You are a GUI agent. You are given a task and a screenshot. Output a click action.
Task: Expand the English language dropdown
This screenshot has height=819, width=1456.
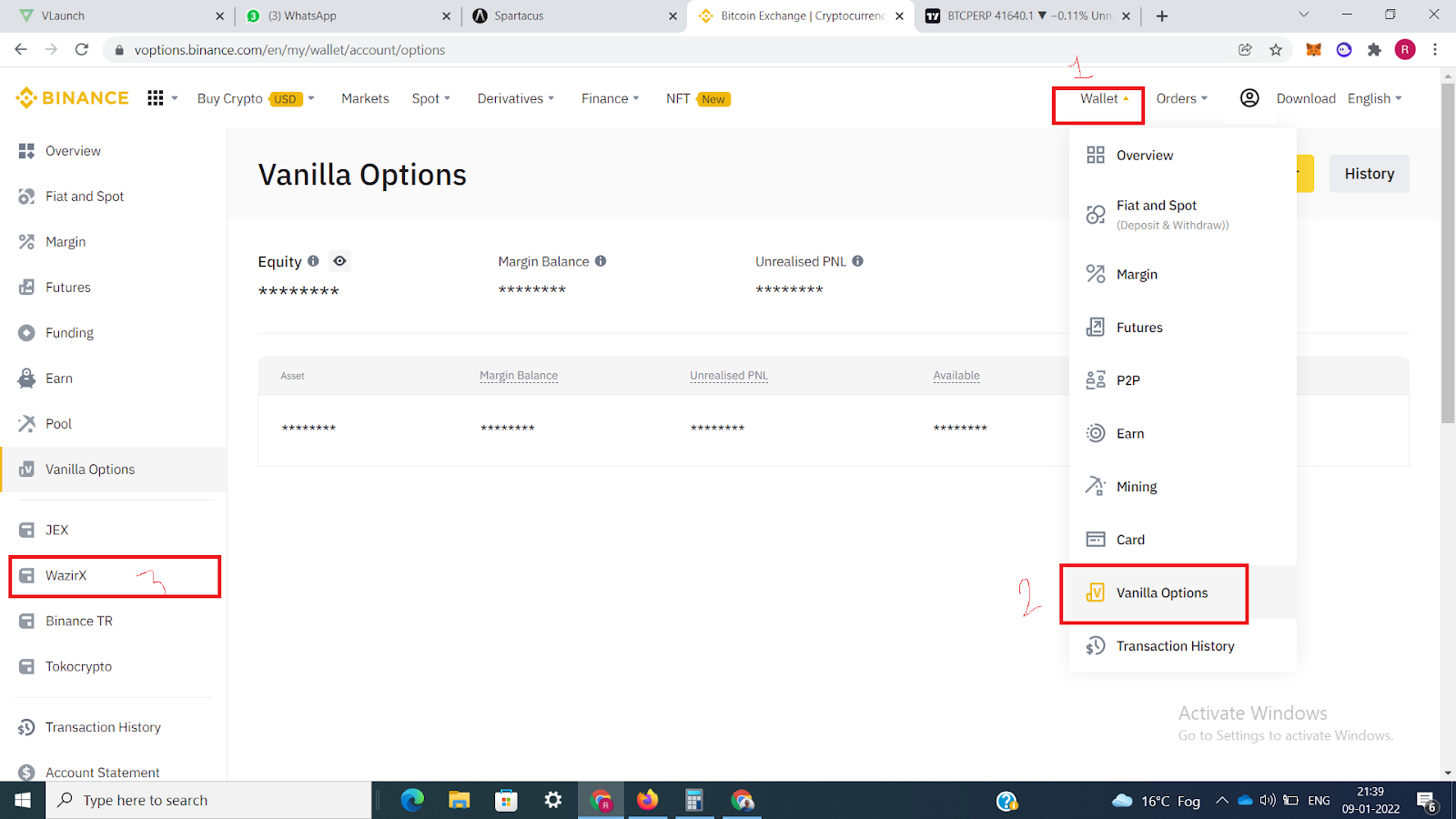(x=1374, y=98)
